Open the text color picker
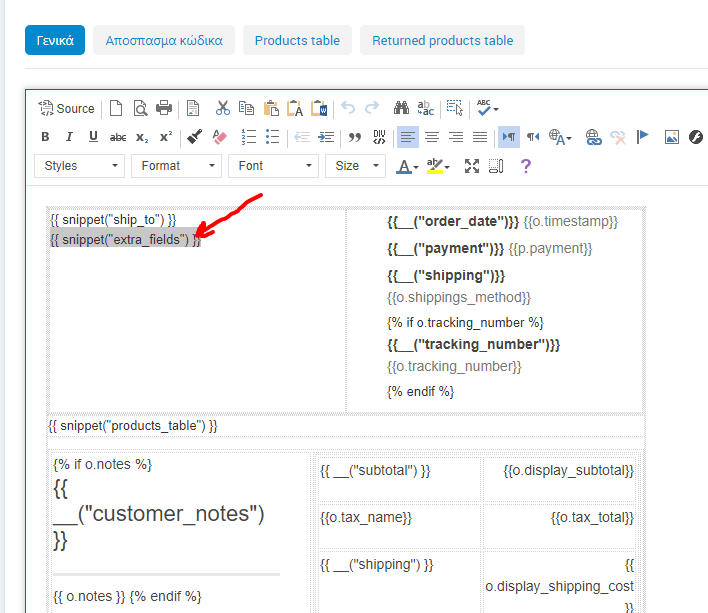This screenshot has height=613, width=708. tap(407, 166)
